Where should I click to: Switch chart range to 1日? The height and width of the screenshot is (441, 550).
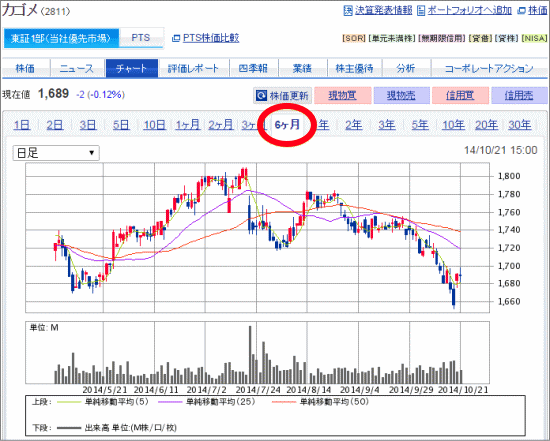(x=22, y=125)
